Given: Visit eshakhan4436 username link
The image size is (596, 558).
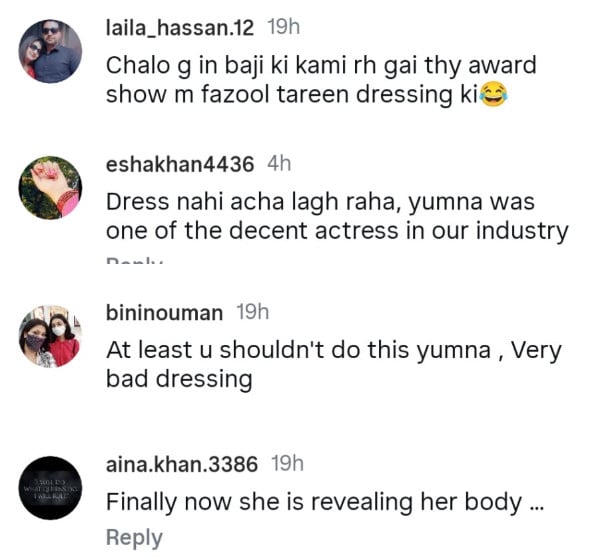Looking at the screenshot, I should (180, 165).
